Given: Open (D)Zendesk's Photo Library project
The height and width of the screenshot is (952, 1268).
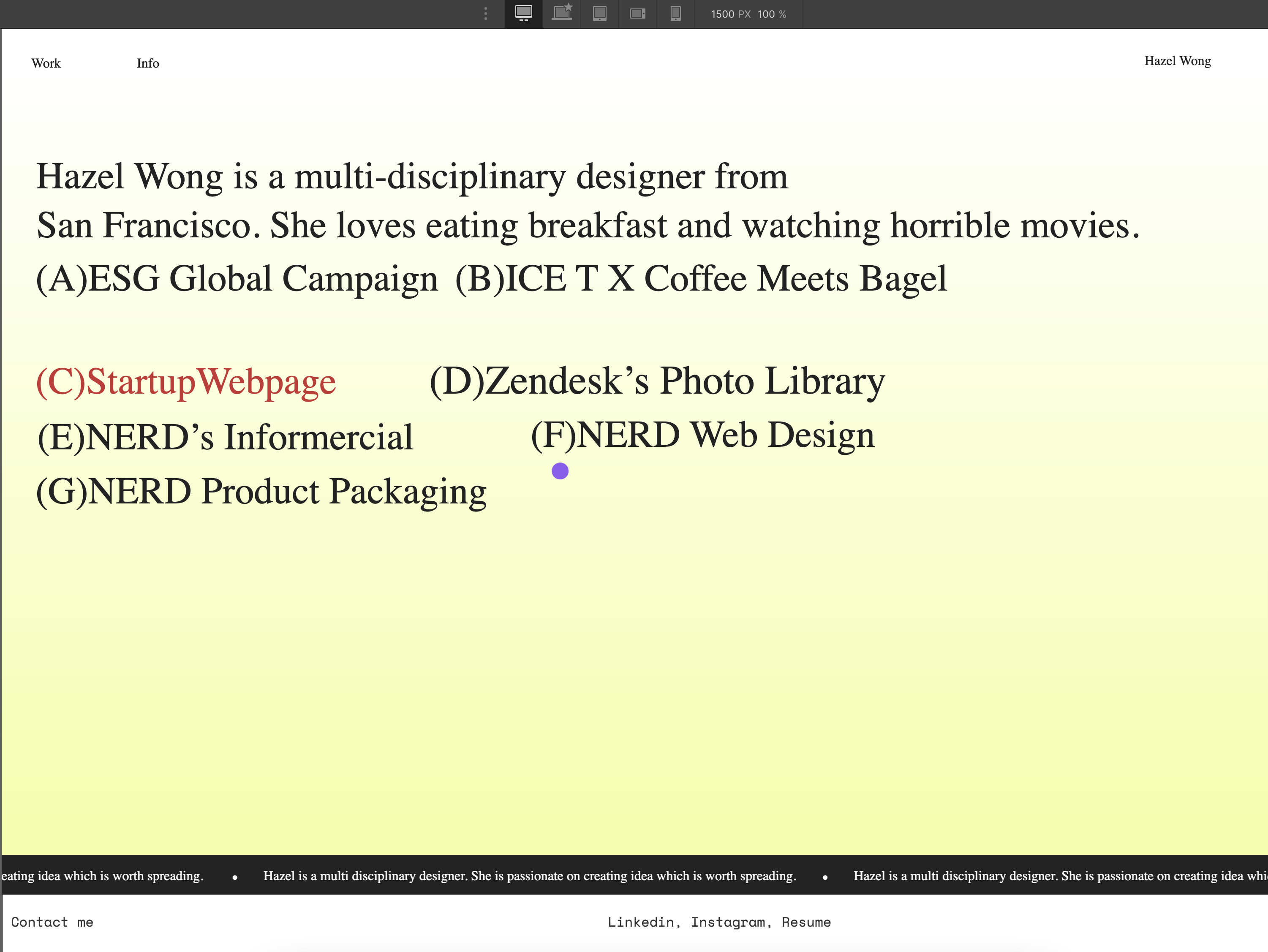Looking at the screenshot, I should point(657,381).
